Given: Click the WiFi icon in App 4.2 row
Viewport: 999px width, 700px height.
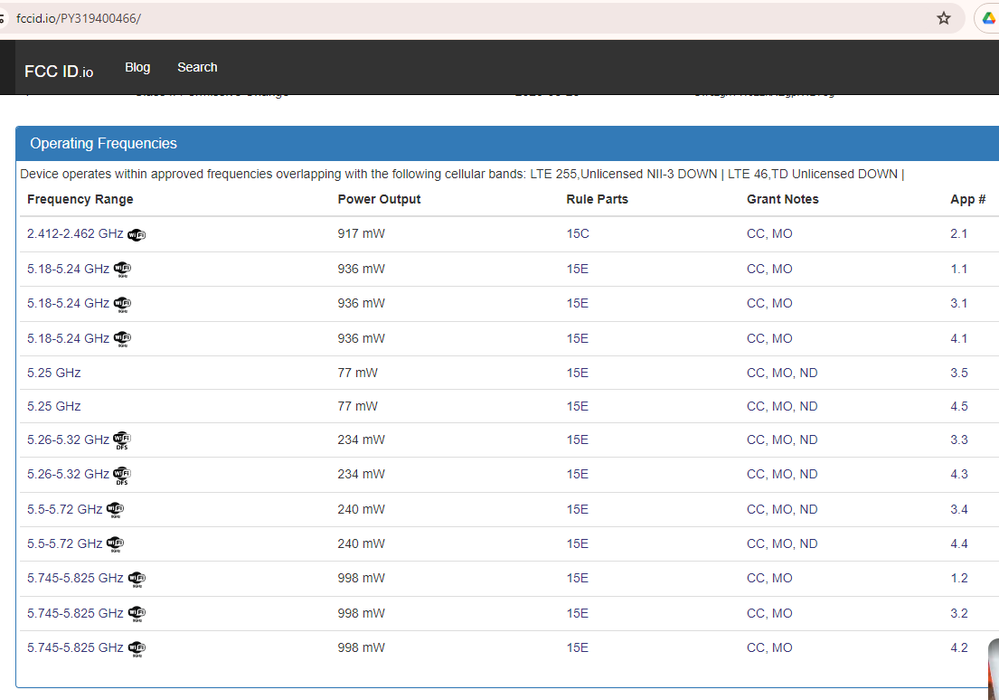Looking at the screenshot, I should [x=137, y=649].
